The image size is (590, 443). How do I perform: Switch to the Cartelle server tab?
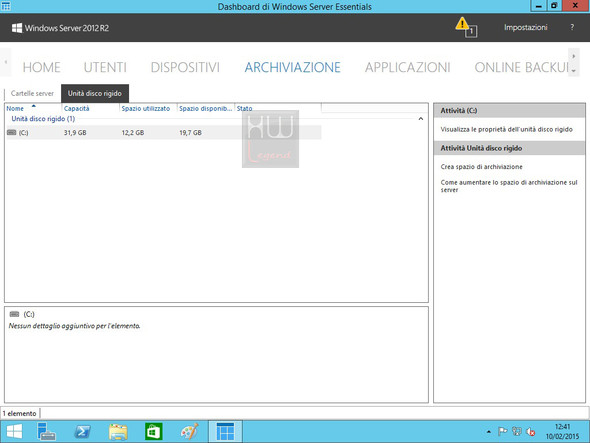point(32,93)
